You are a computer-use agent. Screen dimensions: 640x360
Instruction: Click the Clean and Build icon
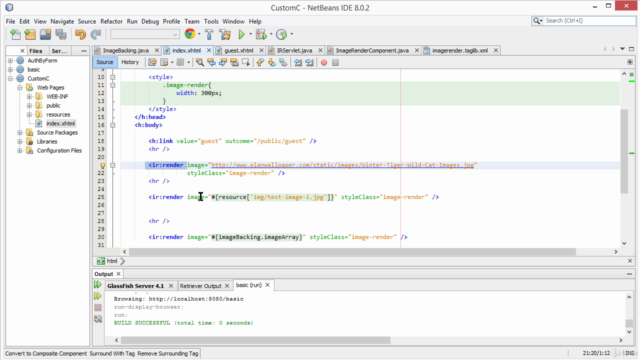[225, 35]
